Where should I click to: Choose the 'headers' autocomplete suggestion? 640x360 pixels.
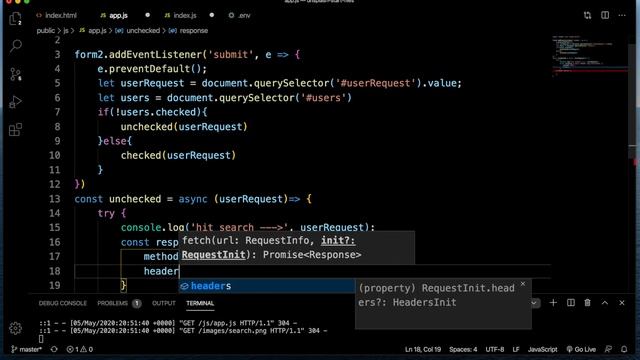(x=267, y=286)
